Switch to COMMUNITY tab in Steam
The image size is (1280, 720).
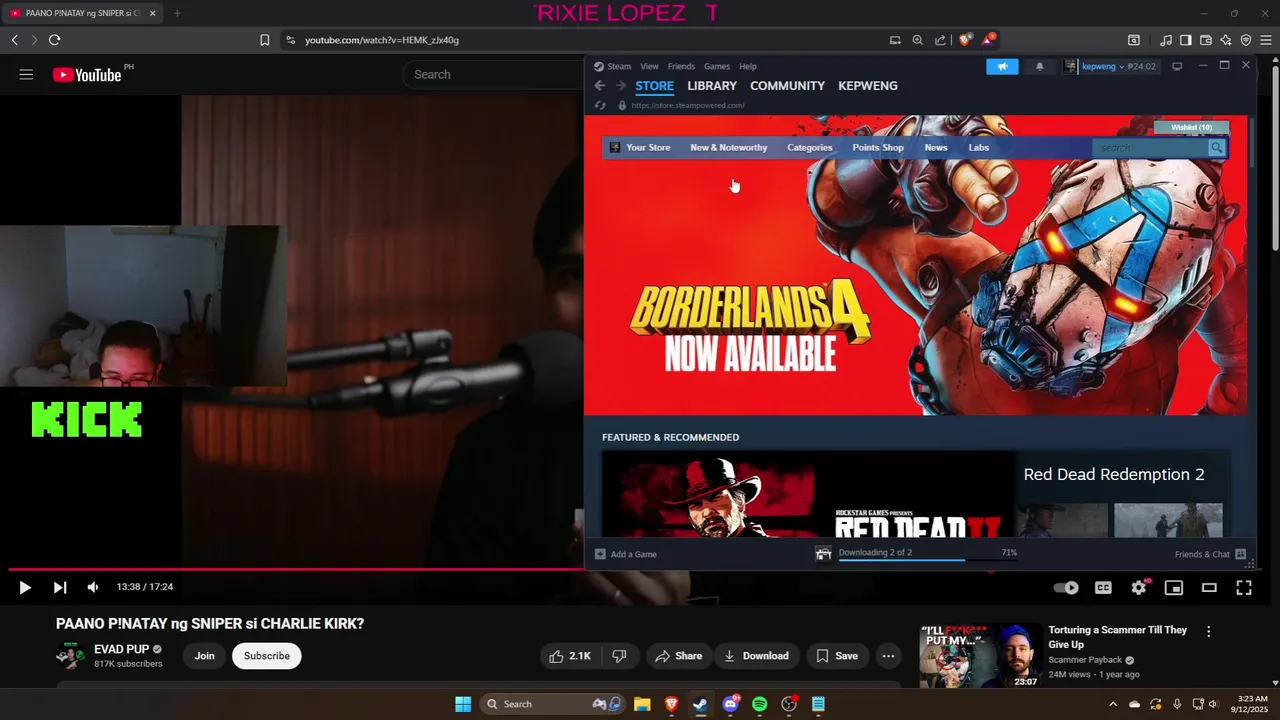(x=788, y=86)
